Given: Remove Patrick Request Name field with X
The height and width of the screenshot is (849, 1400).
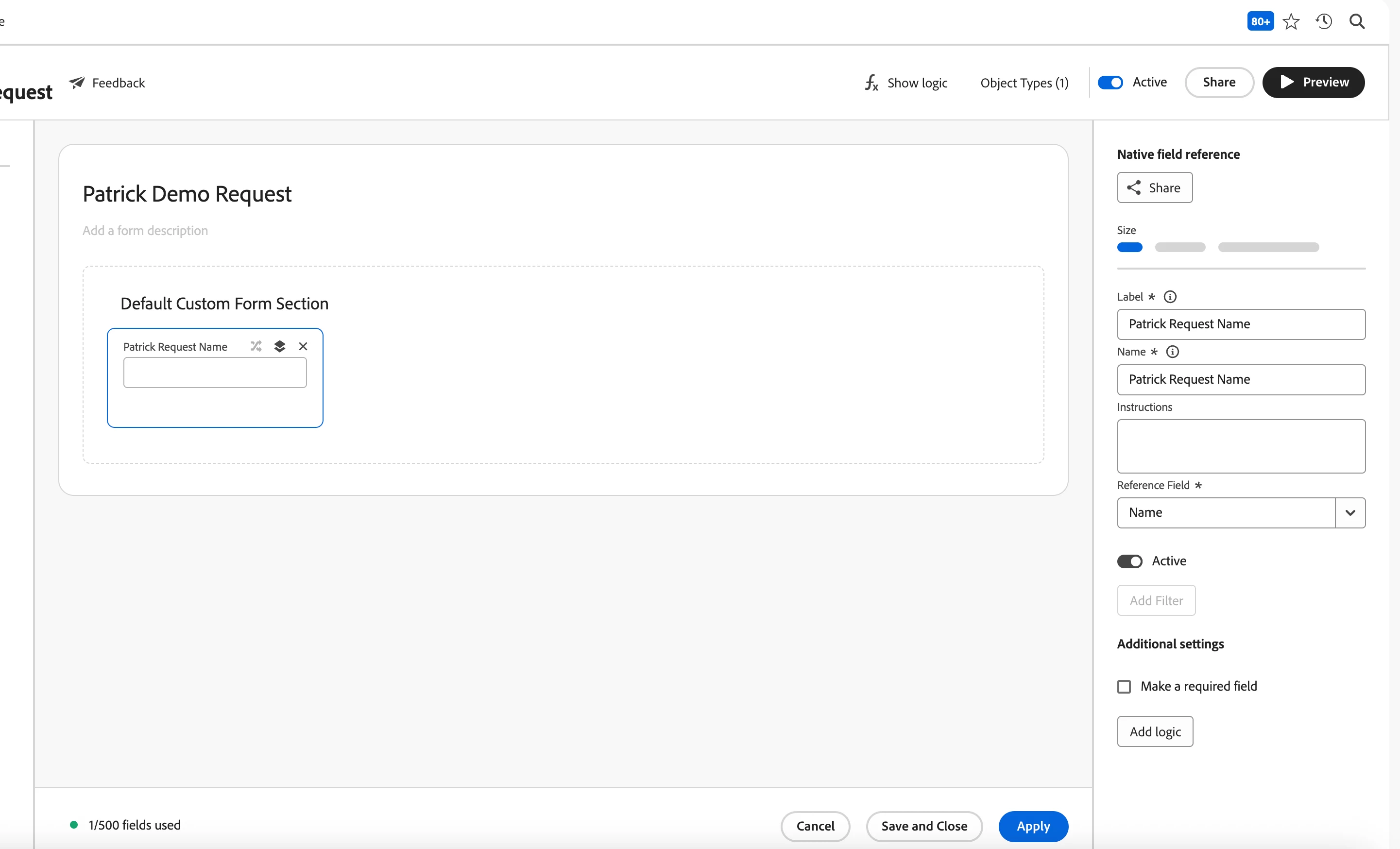Looking at the screenshot, I should click(303, 346).
